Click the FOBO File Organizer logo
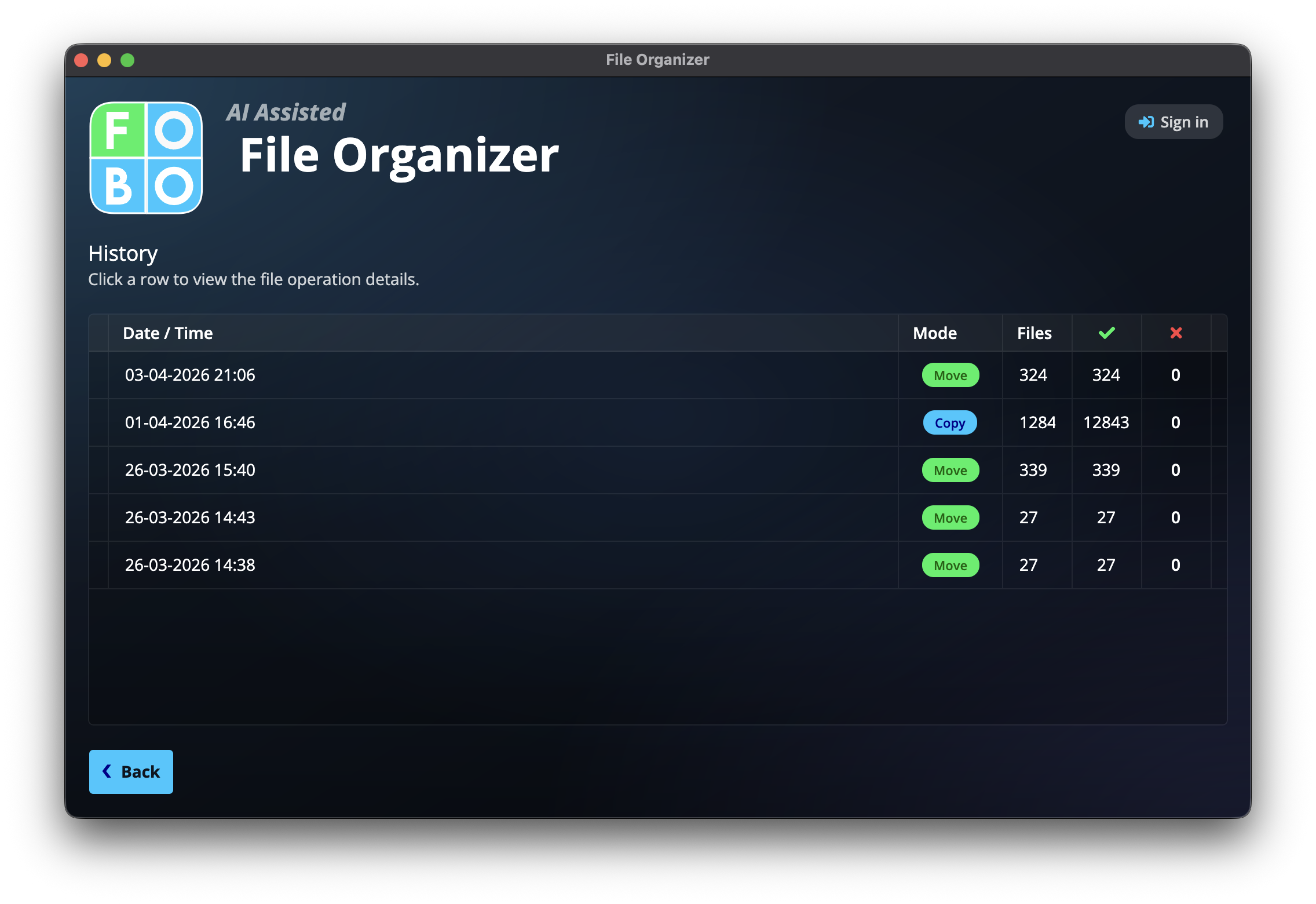The image size is (1316, 904). point(146,158)
